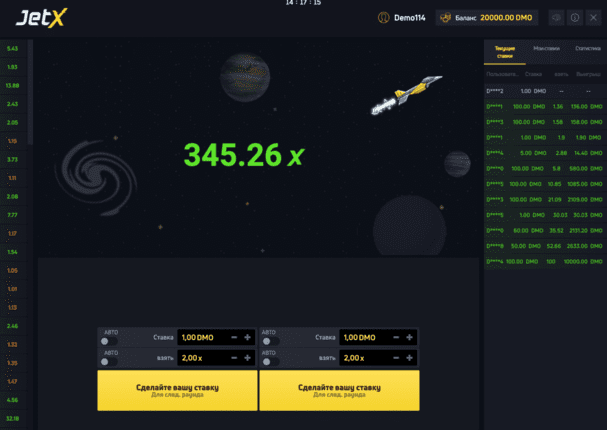The width and height of the screenshot is (607, 430).
Task: Click the Demo114 user avatar icon
Action: [384, 17]
